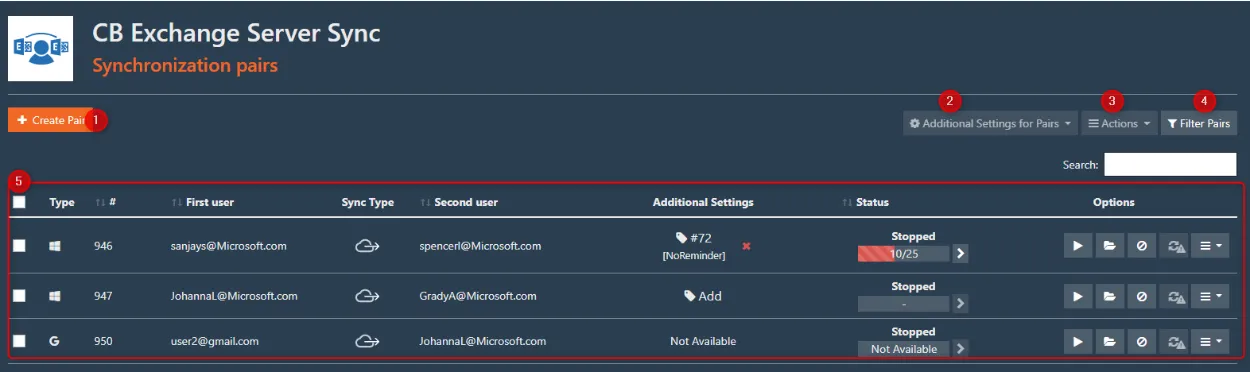Click the Windows type icon for pair 947
This screenshot has height=372, width=1250.
coord(55,296)
